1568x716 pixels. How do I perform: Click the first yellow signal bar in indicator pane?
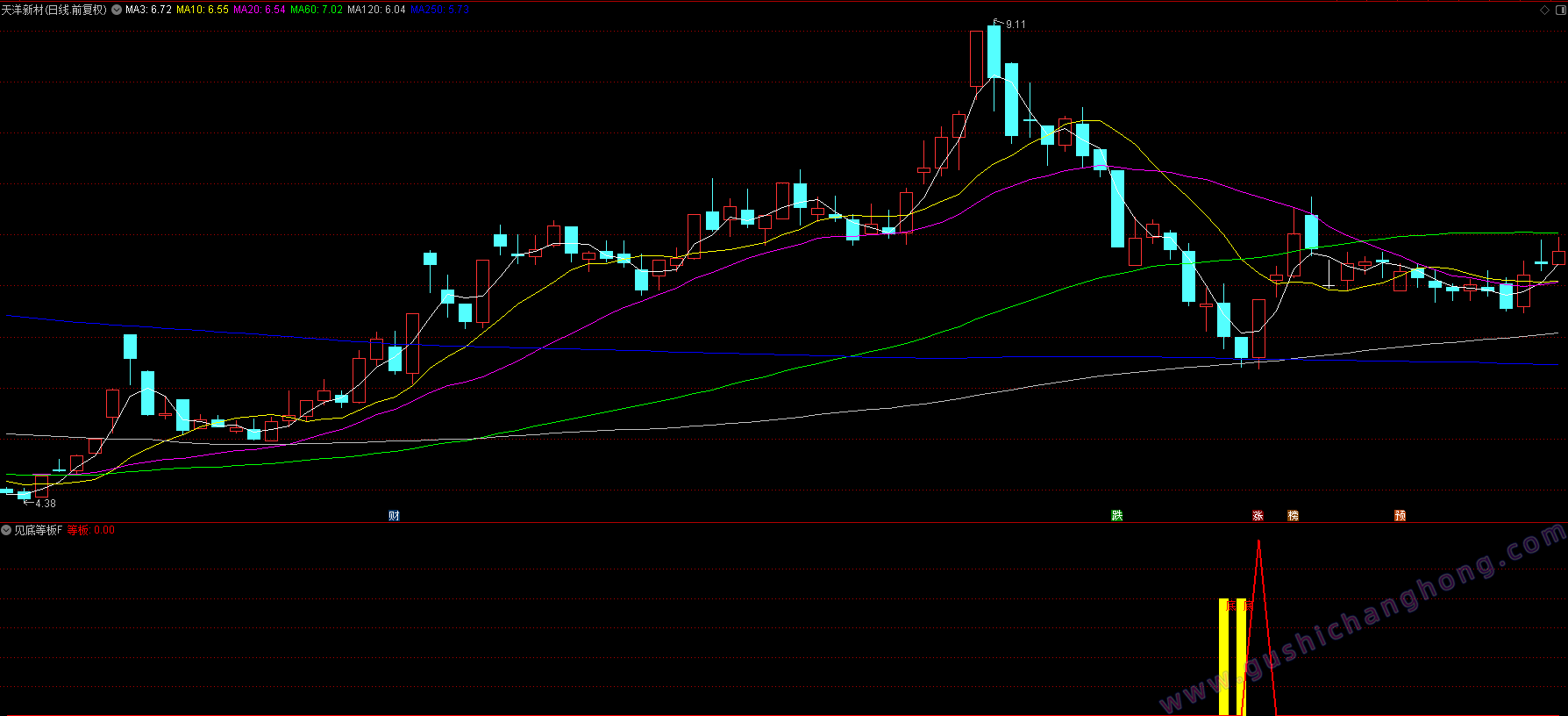tap(1224, 656)
